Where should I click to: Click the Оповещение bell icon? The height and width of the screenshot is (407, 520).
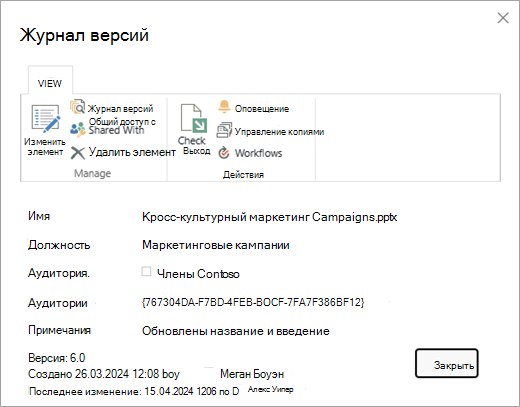224,107
